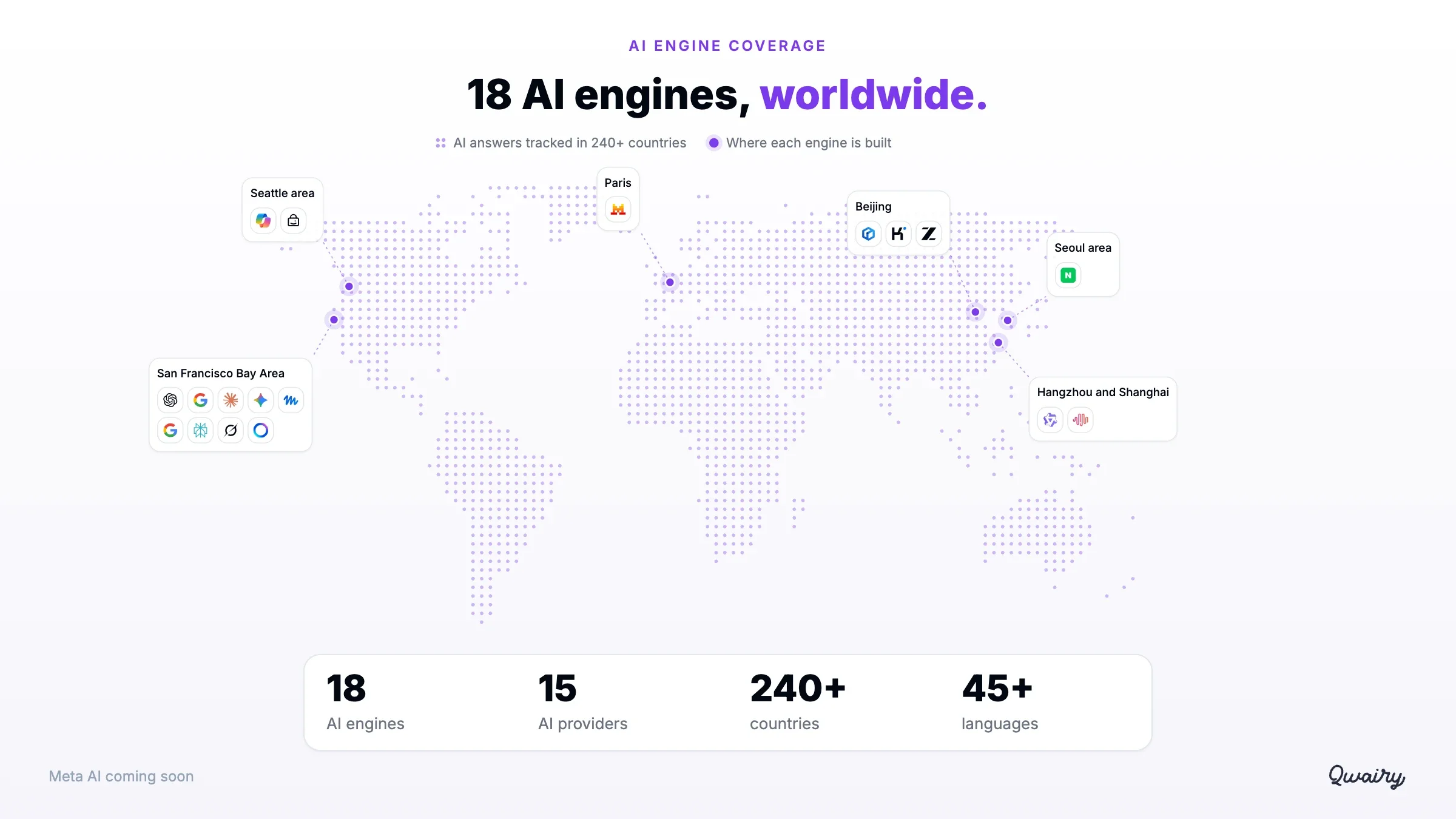This screenshot has height=819, width=1456.
Task: Click the Beijing map marker dot
Action: tap(976, 312)
